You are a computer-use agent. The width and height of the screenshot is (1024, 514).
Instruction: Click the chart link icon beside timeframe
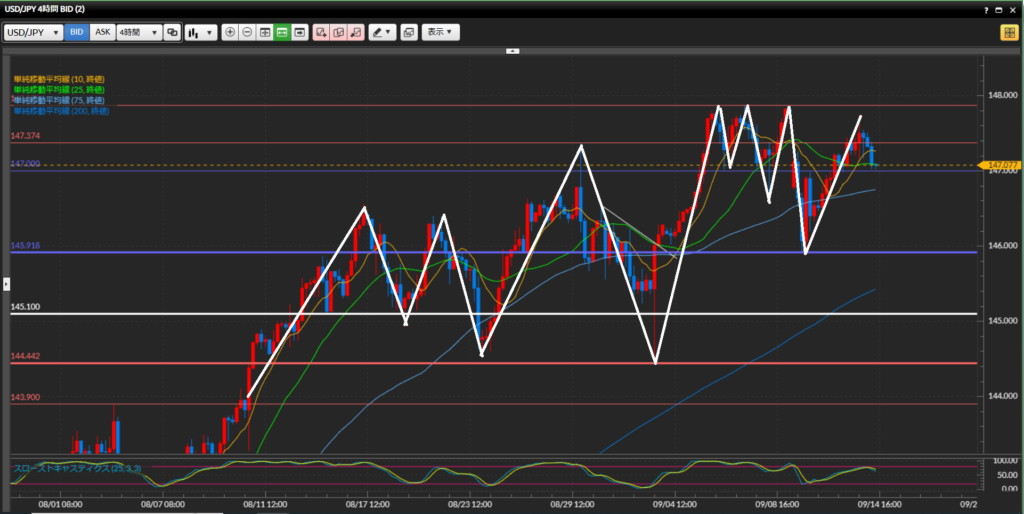pos(172,32)
